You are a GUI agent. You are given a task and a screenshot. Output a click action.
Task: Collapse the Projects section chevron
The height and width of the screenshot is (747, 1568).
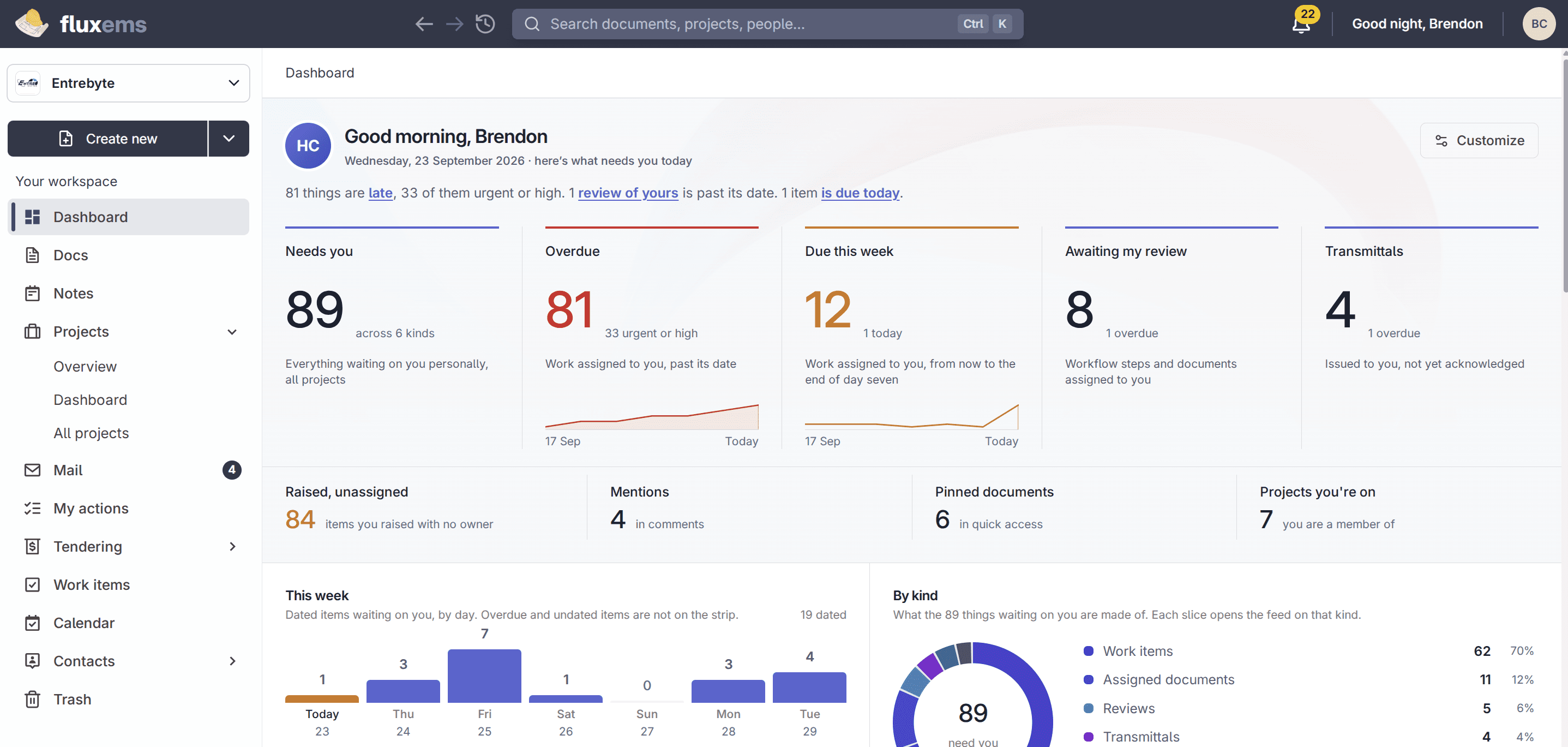(232, 332)
